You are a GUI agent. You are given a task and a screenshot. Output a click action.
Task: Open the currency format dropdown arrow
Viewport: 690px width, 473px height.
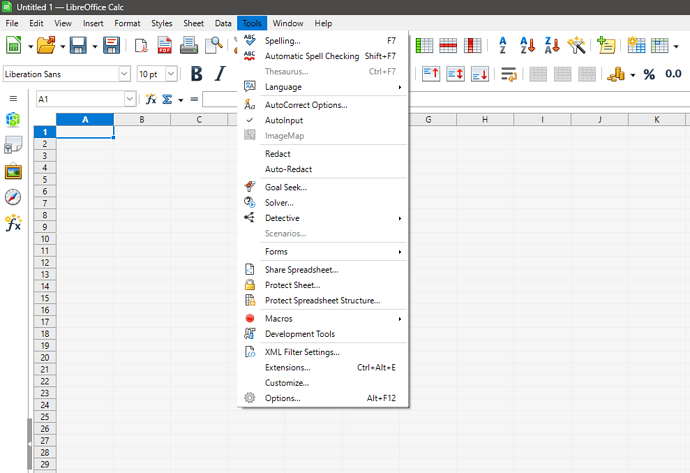[633, 75]
